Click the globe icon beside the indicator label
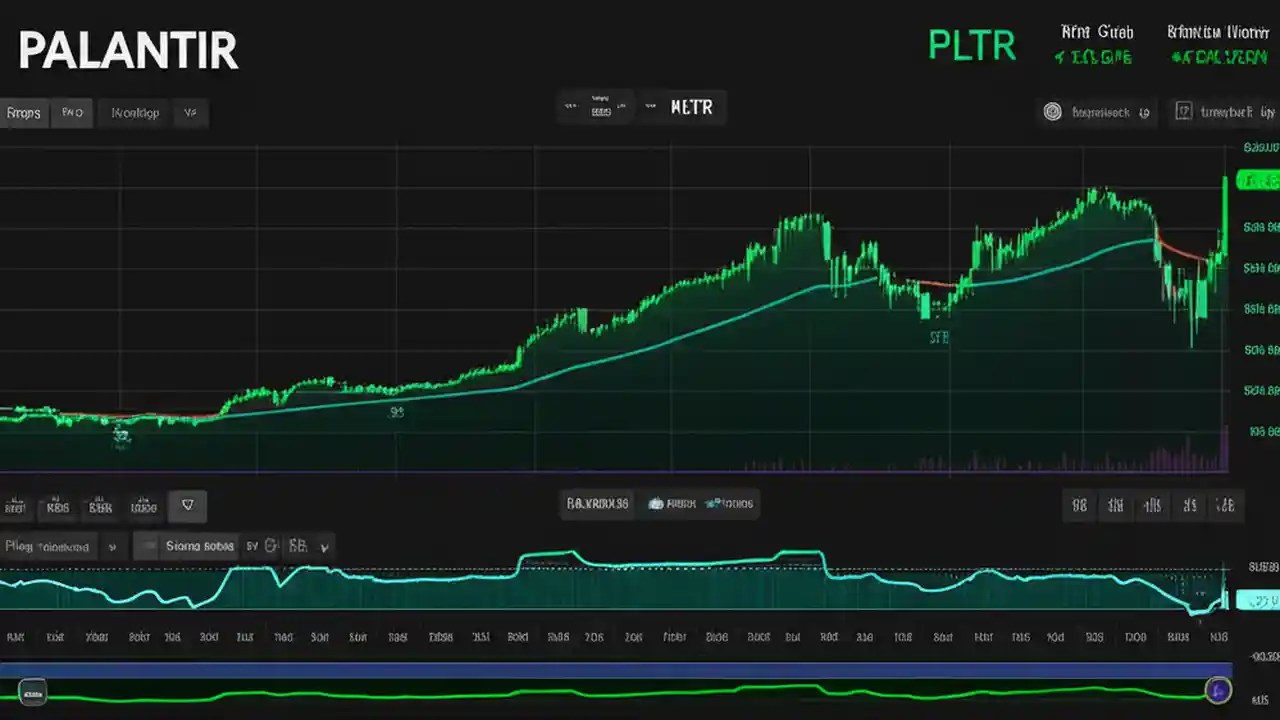Image resolution: width=1280 pixels, height=720 pixels. coord(657,504)
